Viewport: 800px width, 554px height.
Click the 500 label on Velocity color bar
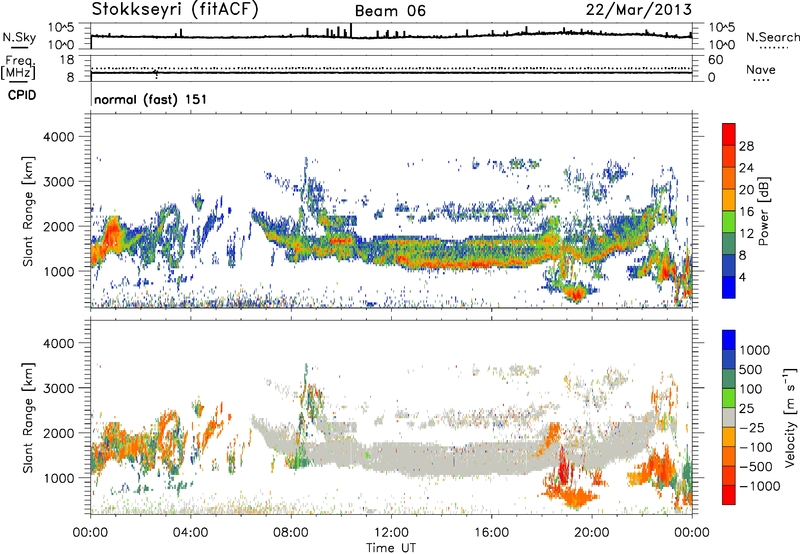[751, 369]
